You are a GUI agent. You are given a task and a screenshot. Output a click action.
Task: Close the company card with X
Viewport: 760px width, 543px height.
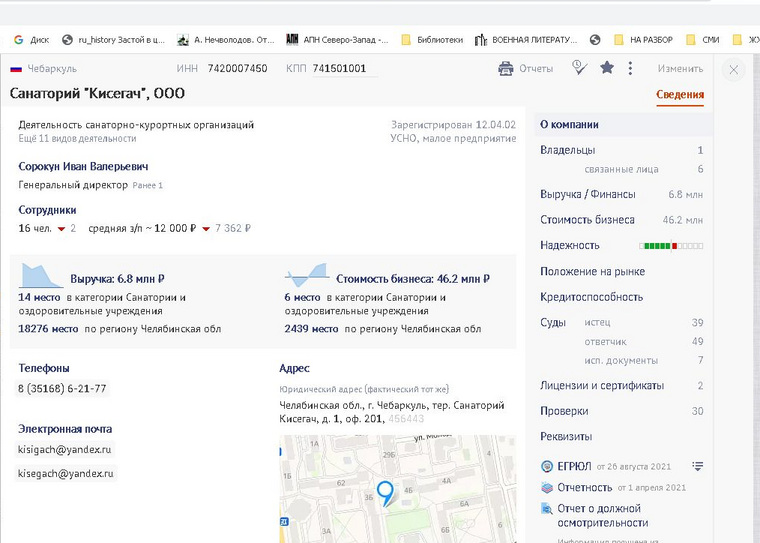733,70
